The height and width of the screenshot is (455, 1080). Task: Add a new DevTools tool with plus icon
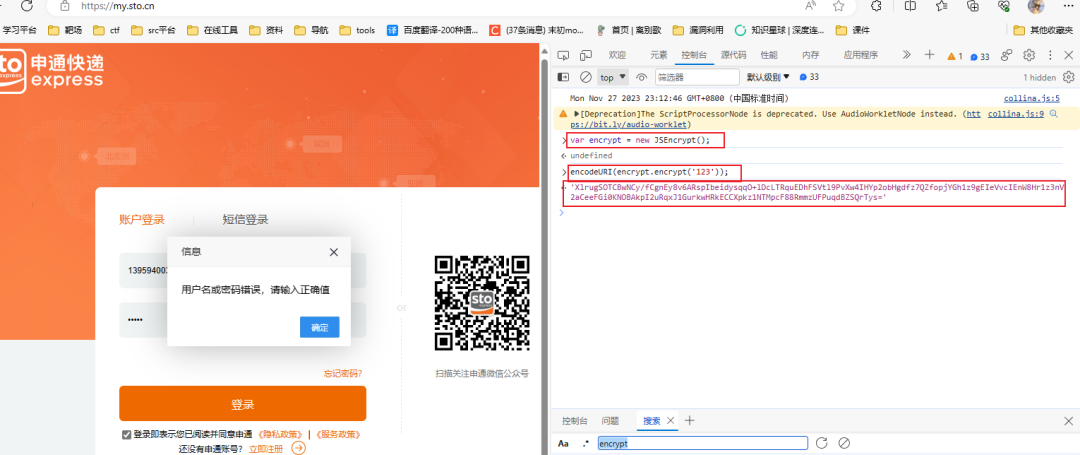(929, 55)
